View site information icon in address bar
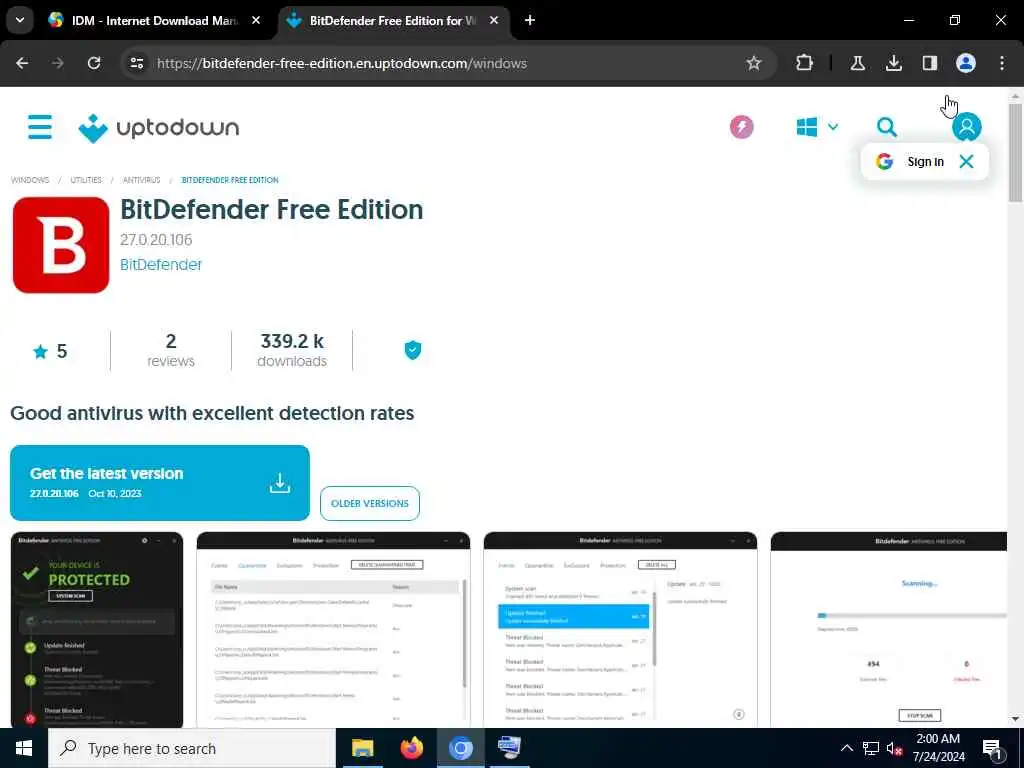Screen dimensions: 1024x768 point(136,63)
